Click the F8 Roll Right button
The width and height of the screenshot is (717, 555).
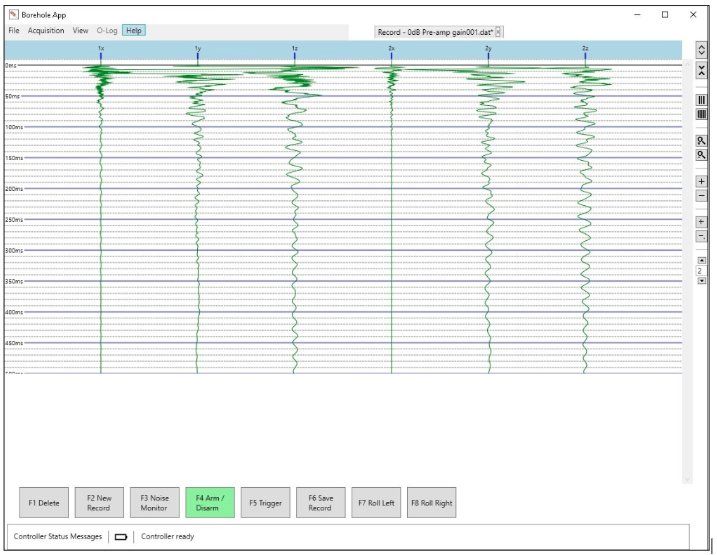click(432, 503)
